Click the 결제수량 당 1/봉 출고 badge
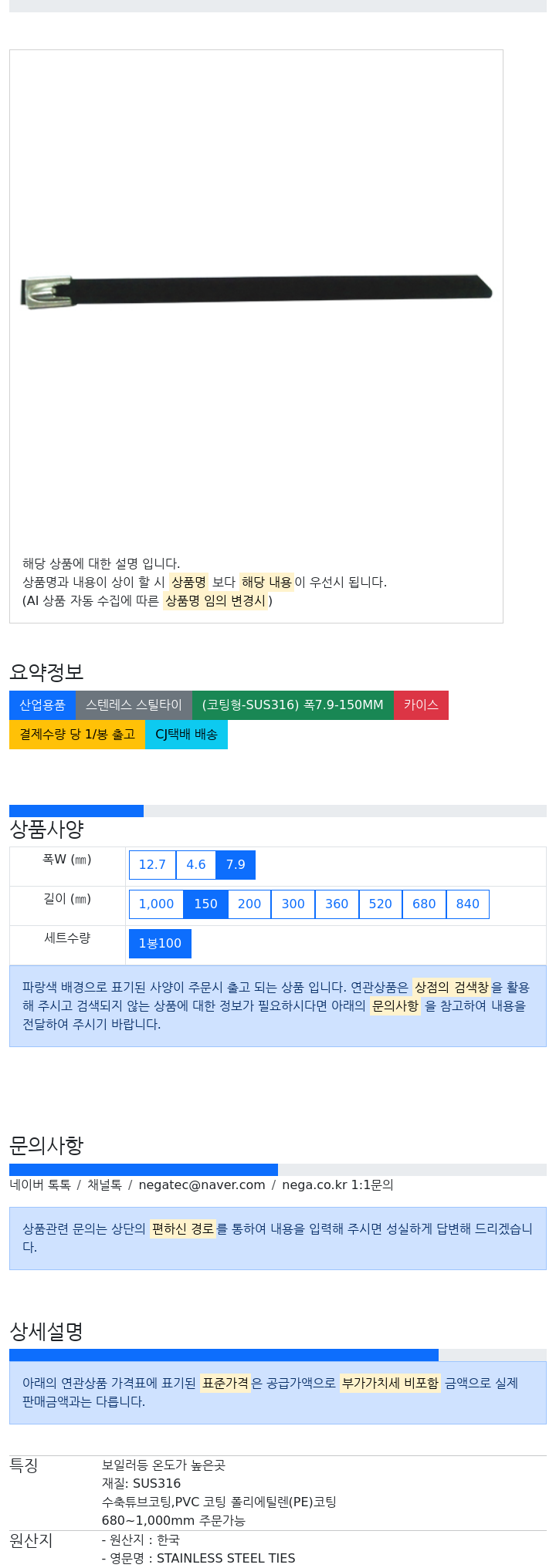 tap(77, 735)
